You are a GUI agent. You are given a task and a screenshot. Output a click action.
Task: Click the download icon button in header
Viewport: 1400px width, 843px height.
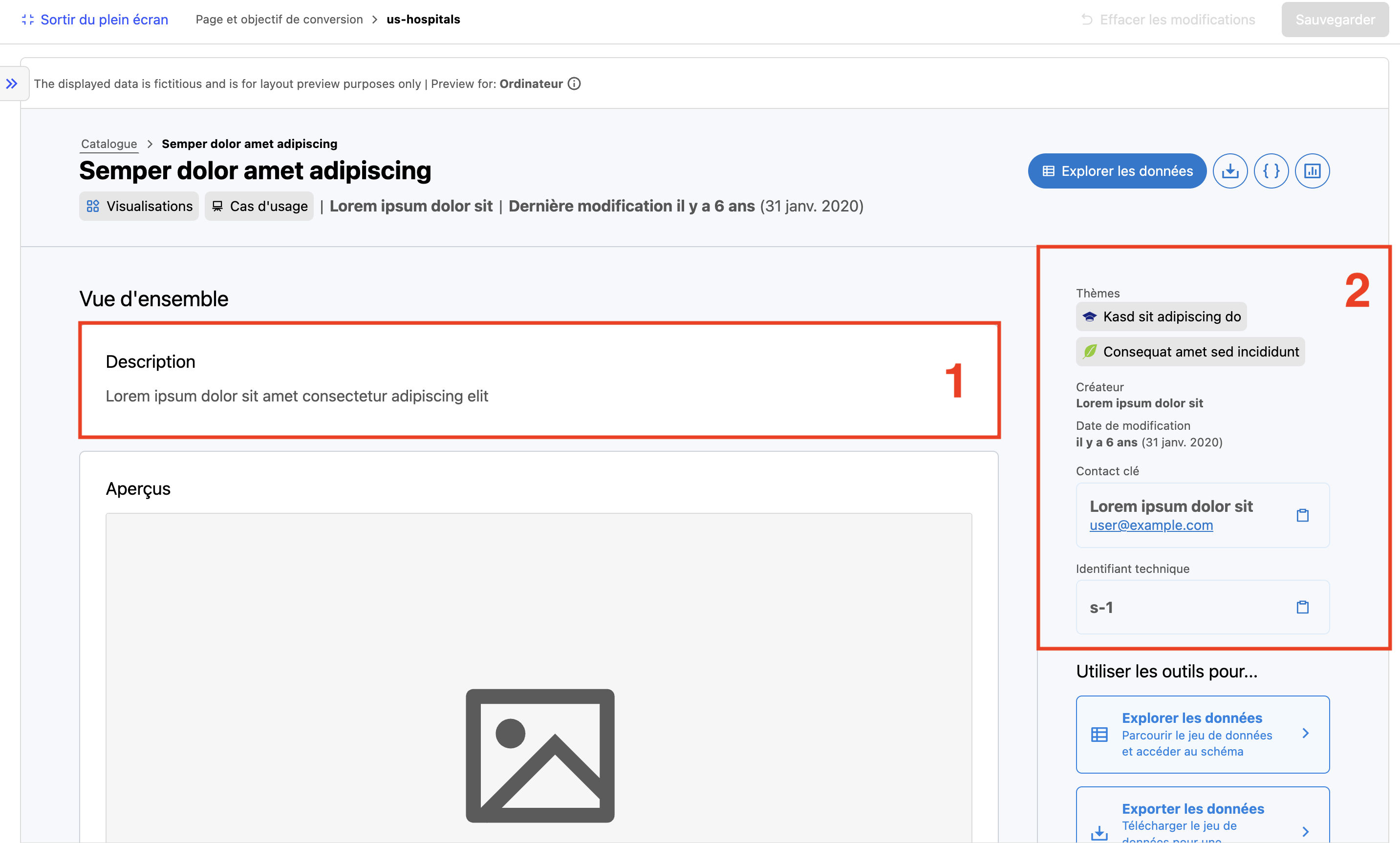click(x=1229, y=170)
